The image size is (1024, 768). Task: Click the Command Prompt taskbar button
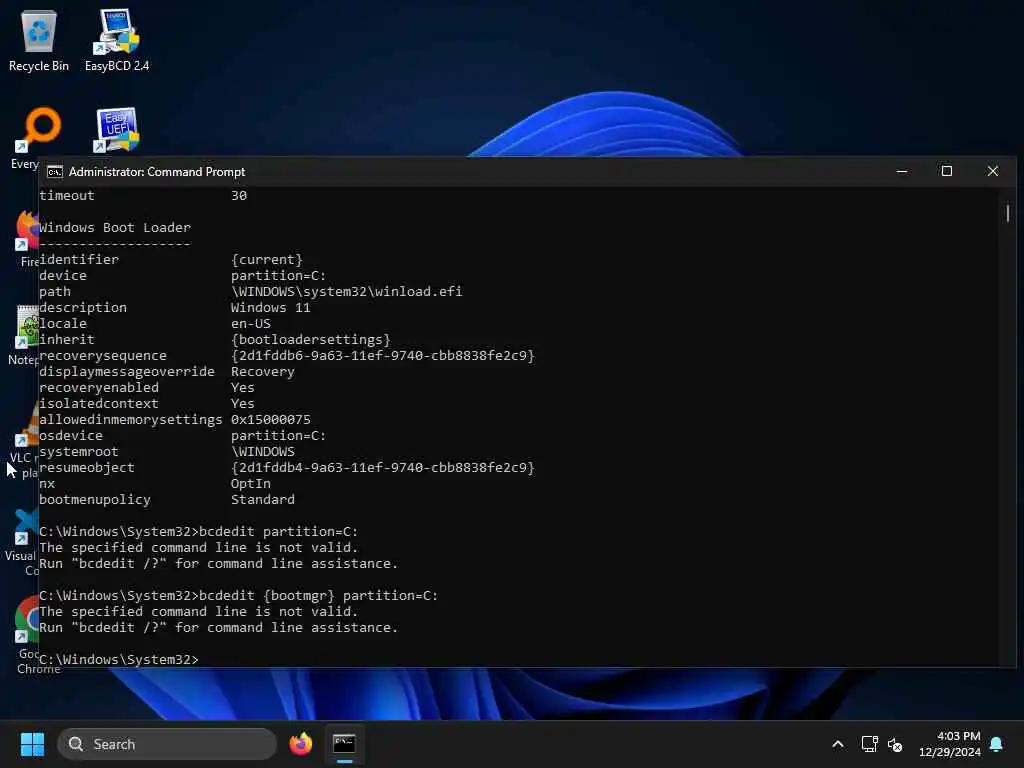pyautogui.click(x=344, y=744)
